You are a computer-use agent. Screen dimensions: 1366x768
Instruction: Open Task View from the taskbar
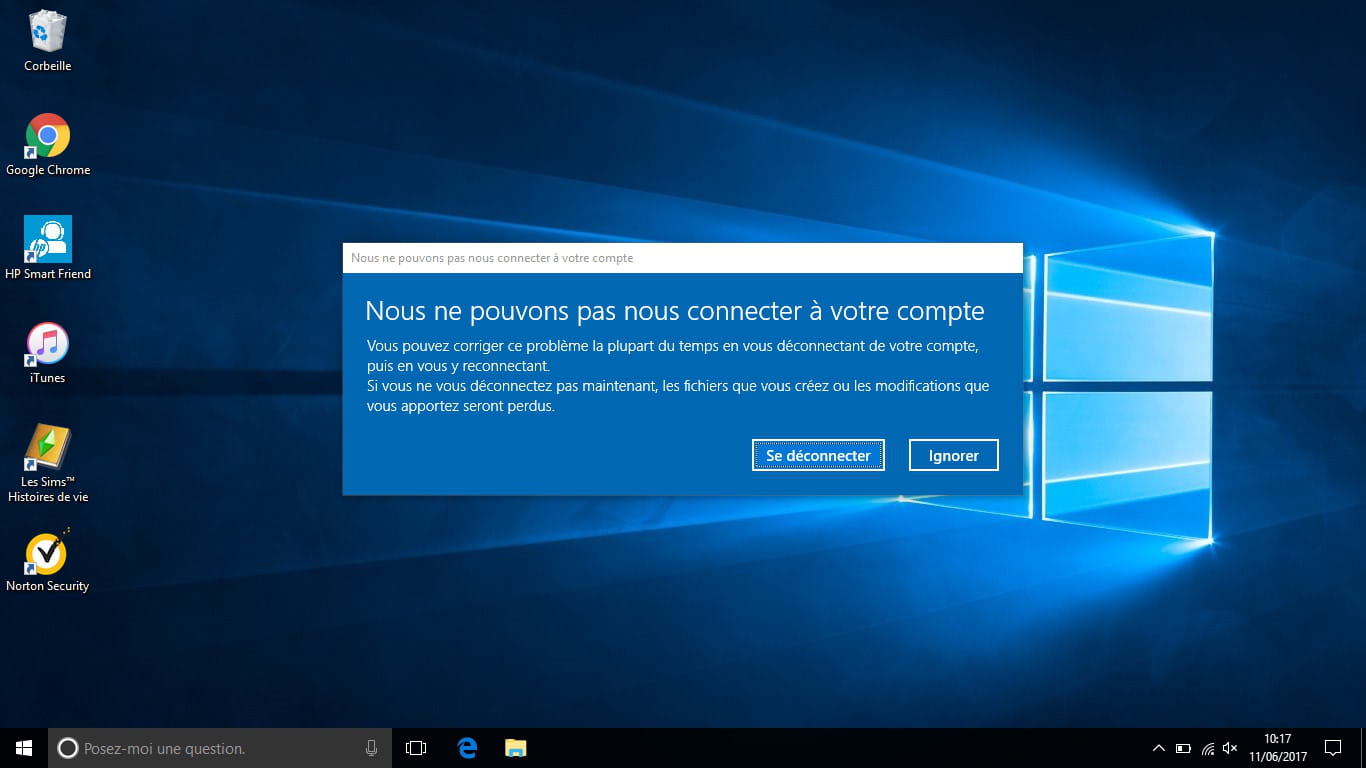tap(416, 748)
